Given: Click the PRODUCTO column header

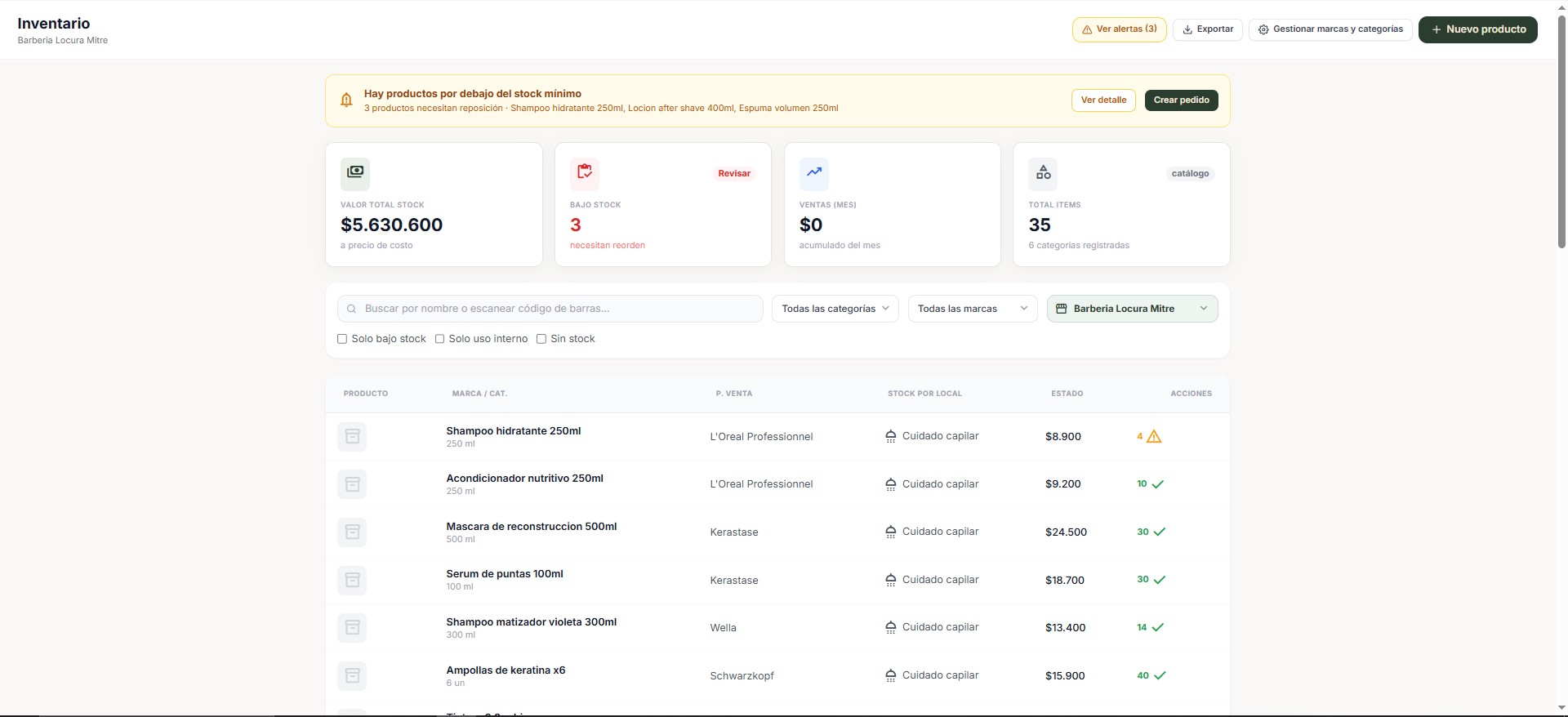Looking at the screenshot, I should point(366,394).
